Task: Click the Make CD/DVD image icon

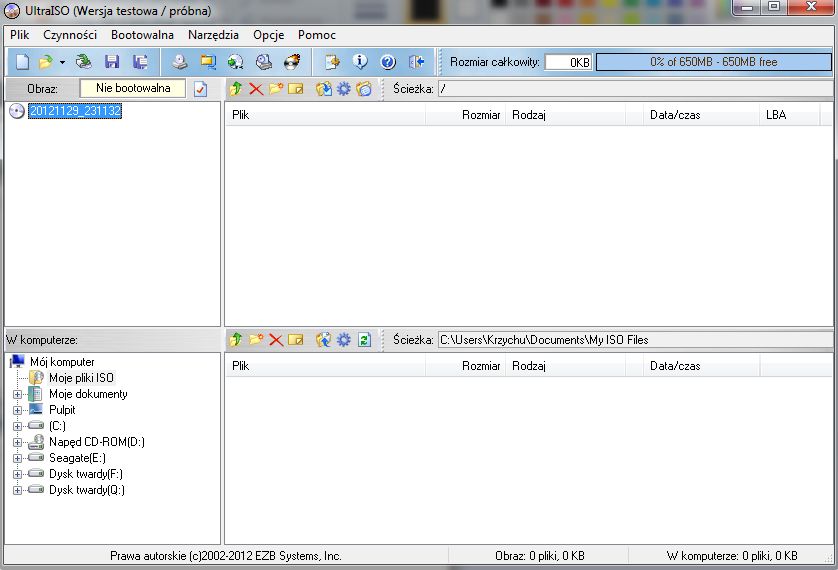Action: click(x=180, y=62)
